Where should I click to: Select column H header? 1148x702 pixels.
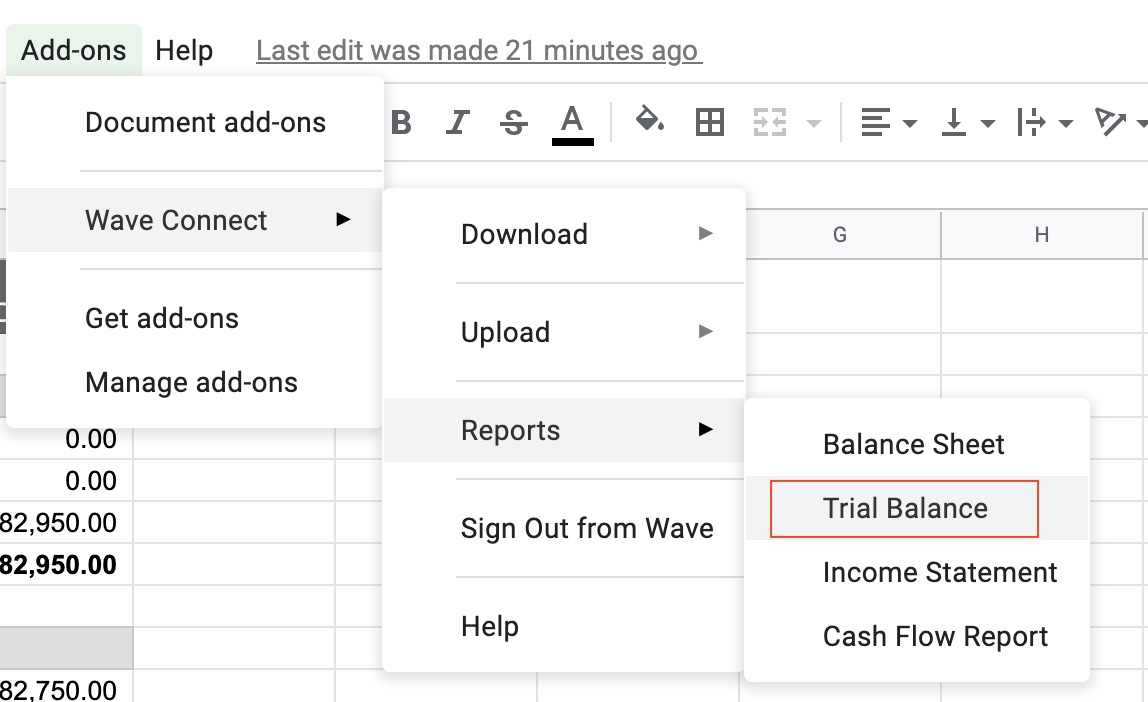1042,234
